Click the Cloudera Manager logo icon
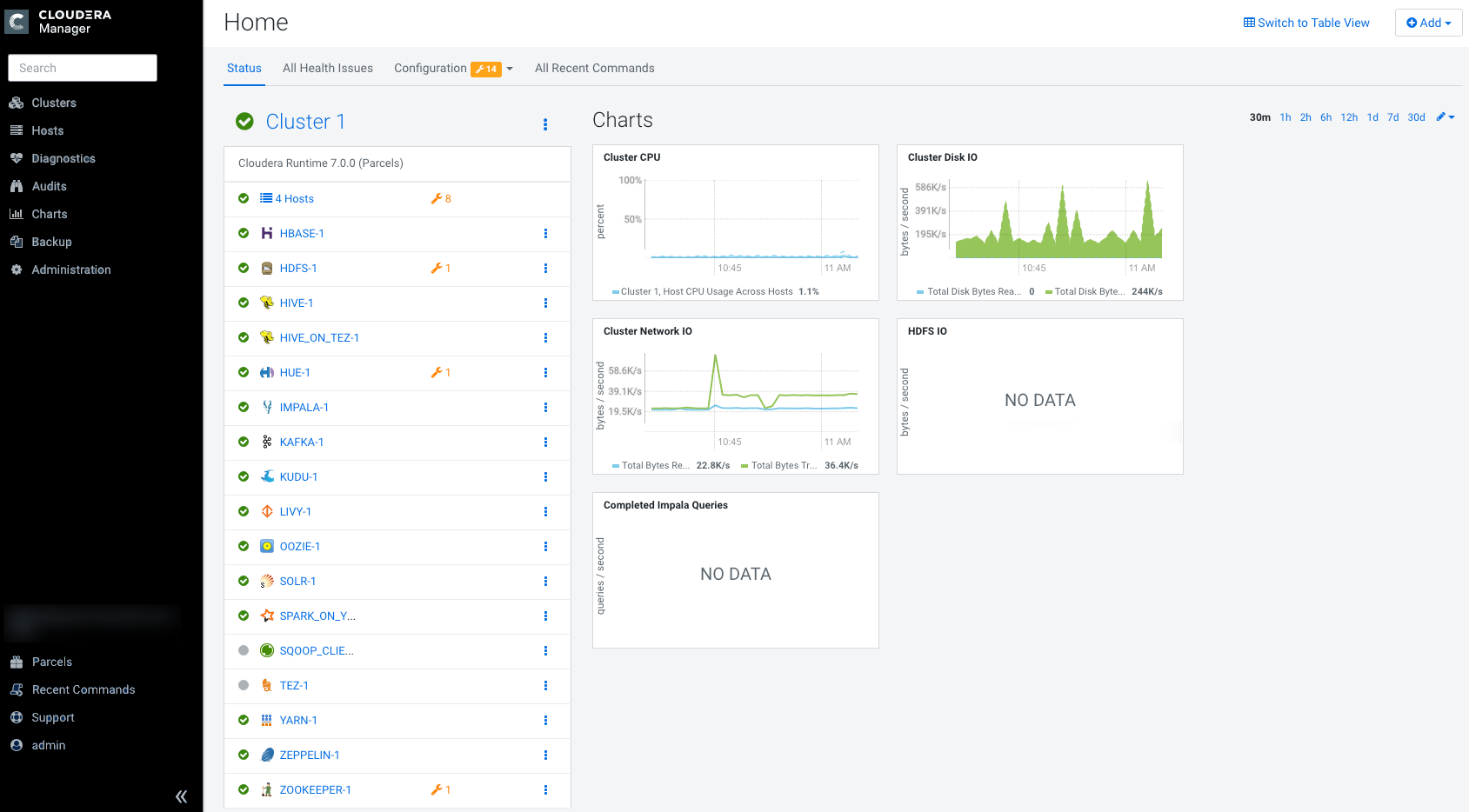 [17, 22]
